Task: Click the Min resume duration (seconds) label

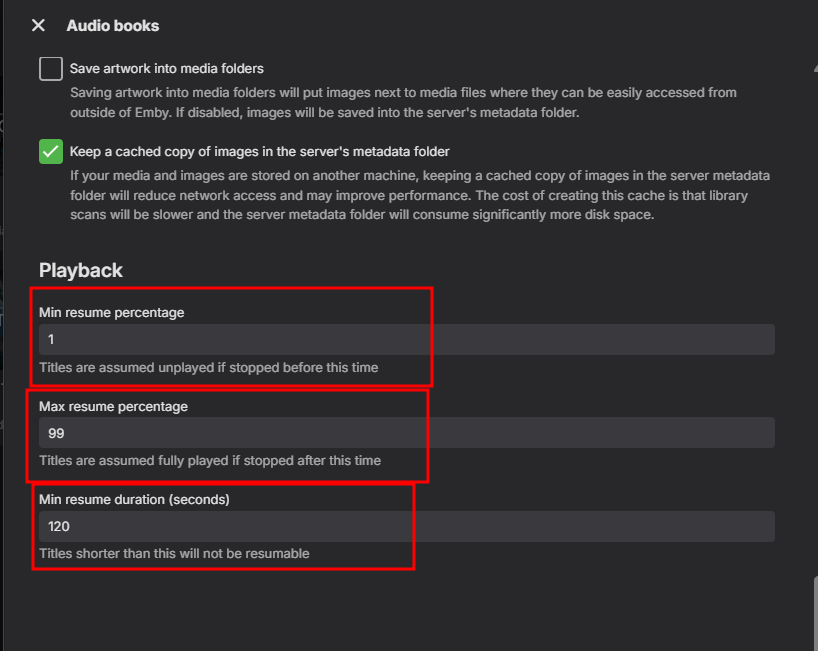Action: click(x=134, y=499)
